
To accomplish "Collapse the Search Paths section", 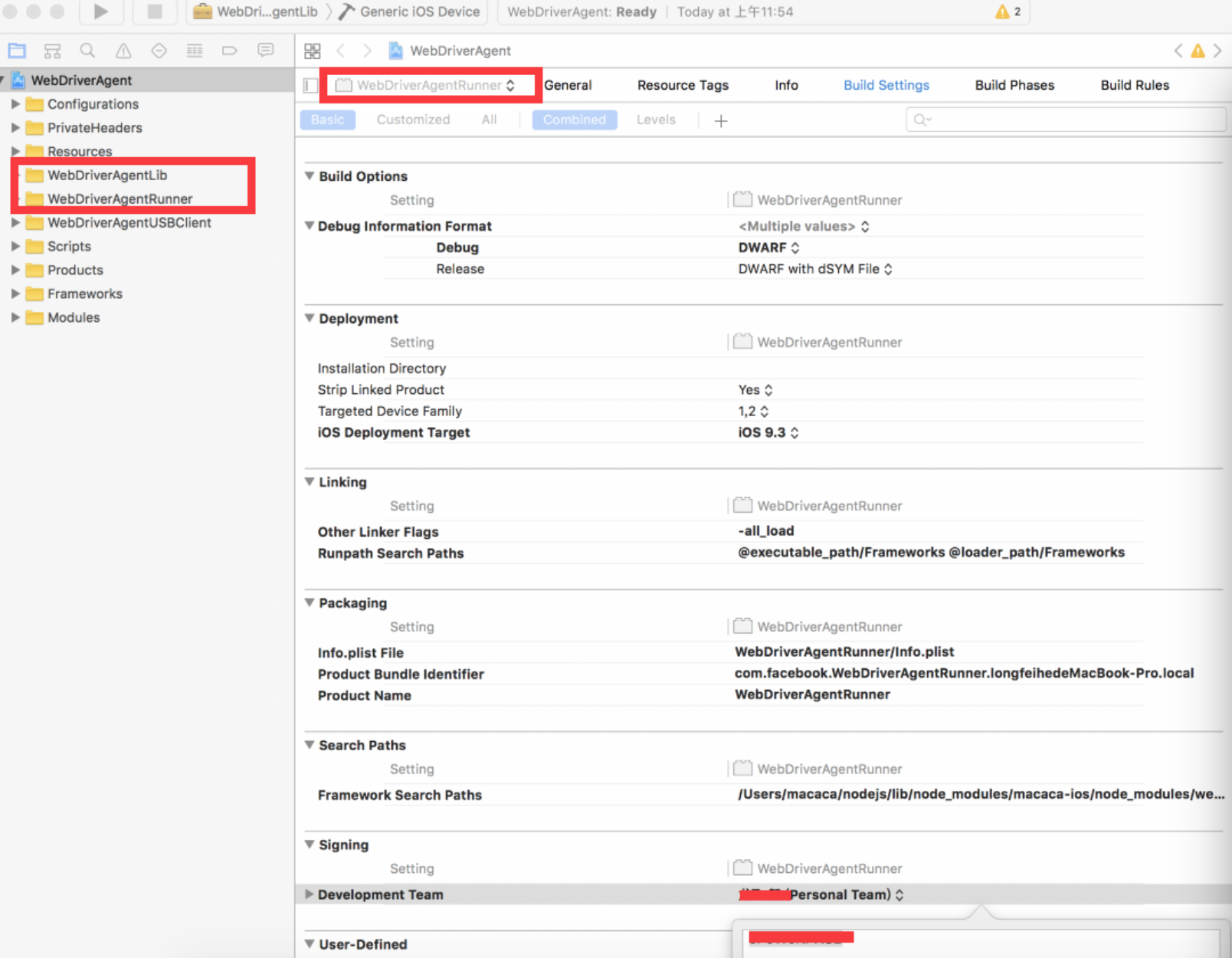I will (310, 744).
